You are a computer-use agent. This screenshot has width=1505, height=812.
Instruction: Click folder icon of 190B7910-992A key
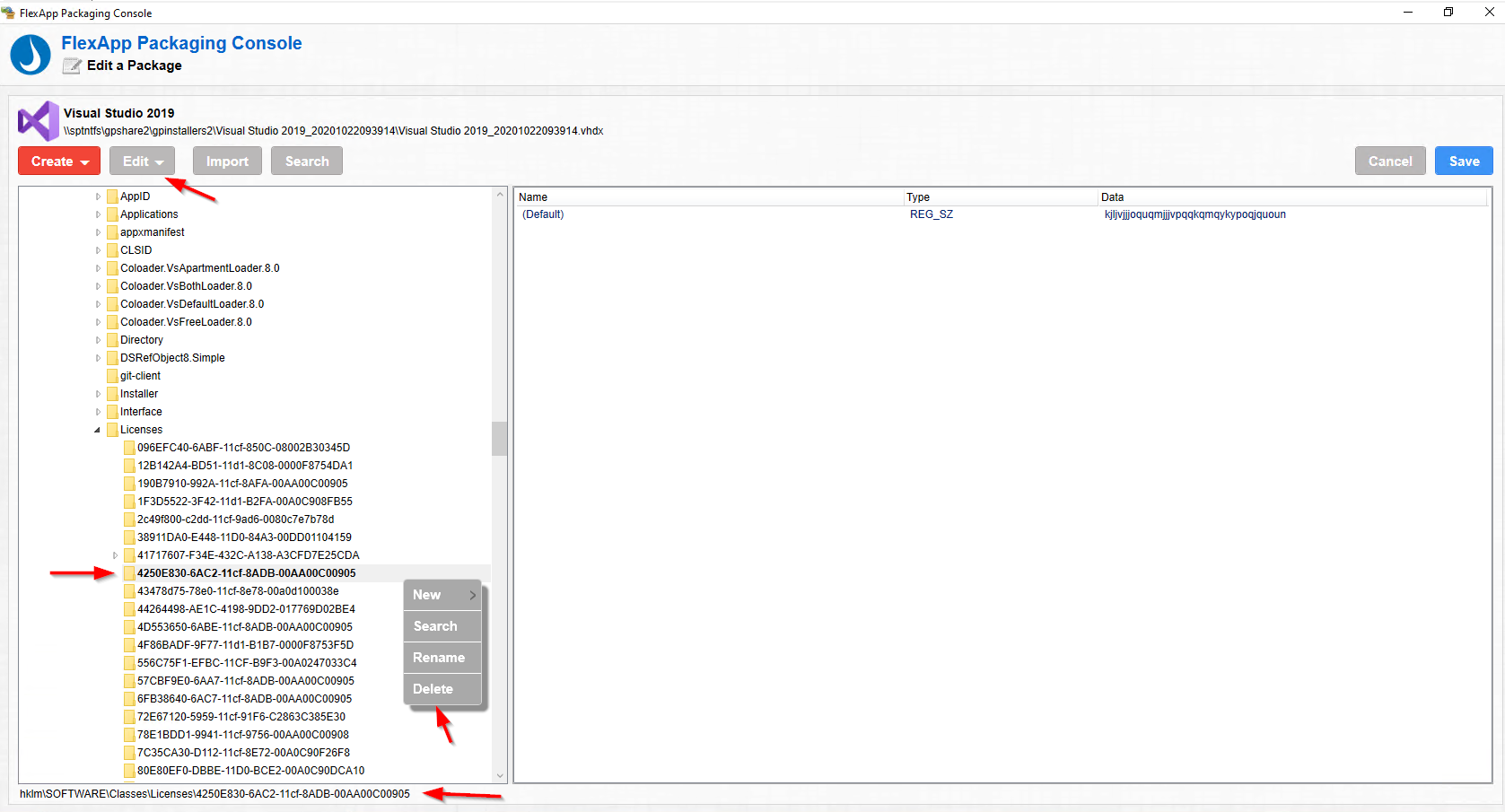(129, 484)
